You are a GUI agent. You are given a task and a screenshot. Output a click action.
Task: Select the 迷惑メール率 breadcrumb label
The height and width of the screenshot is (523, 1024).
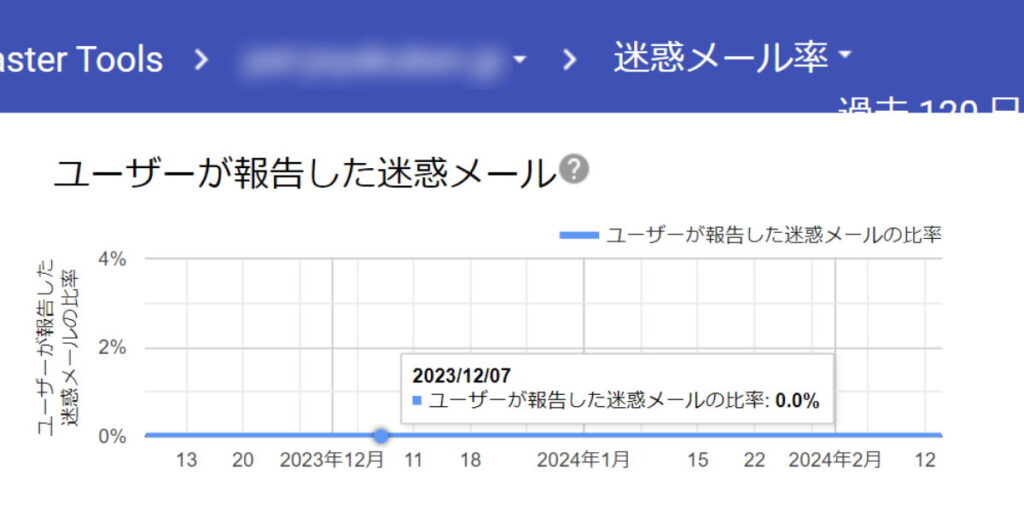tap(720, 58)
